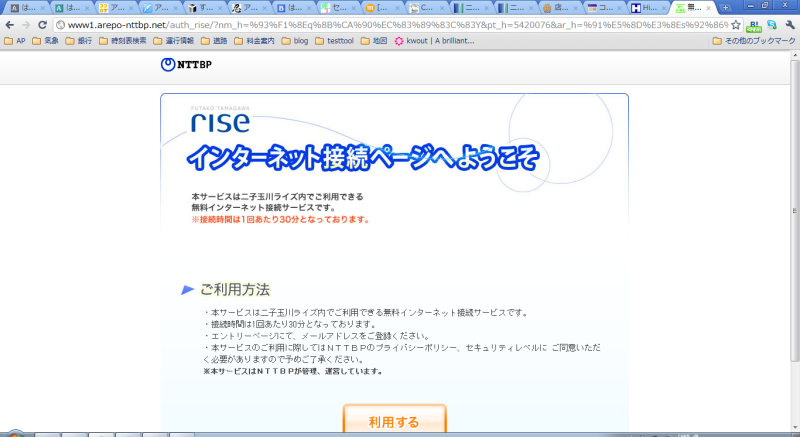Click the line 無料インターネット接続サービスです。

click(x=263, y=208)
